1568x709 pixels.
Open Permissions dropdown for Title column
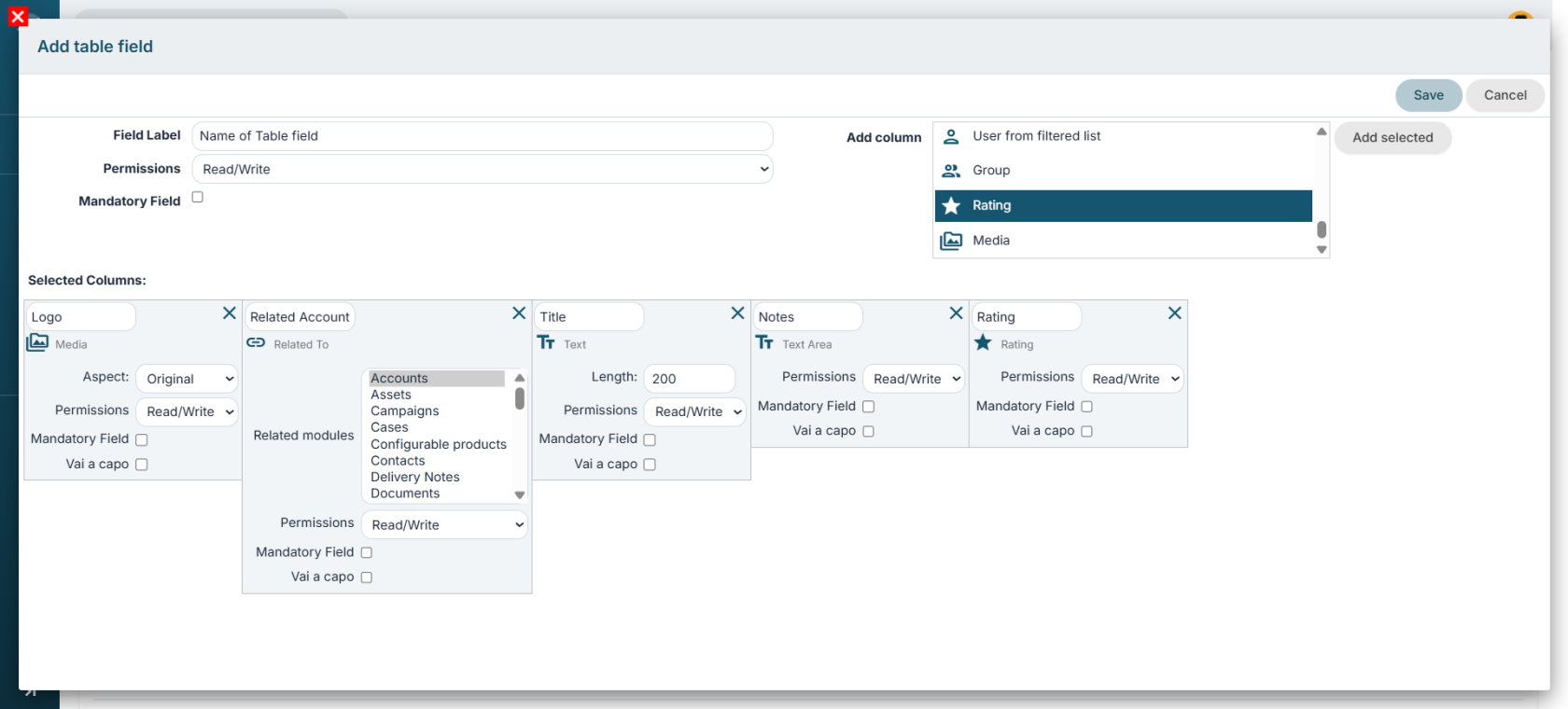click(x=694, y=411)
